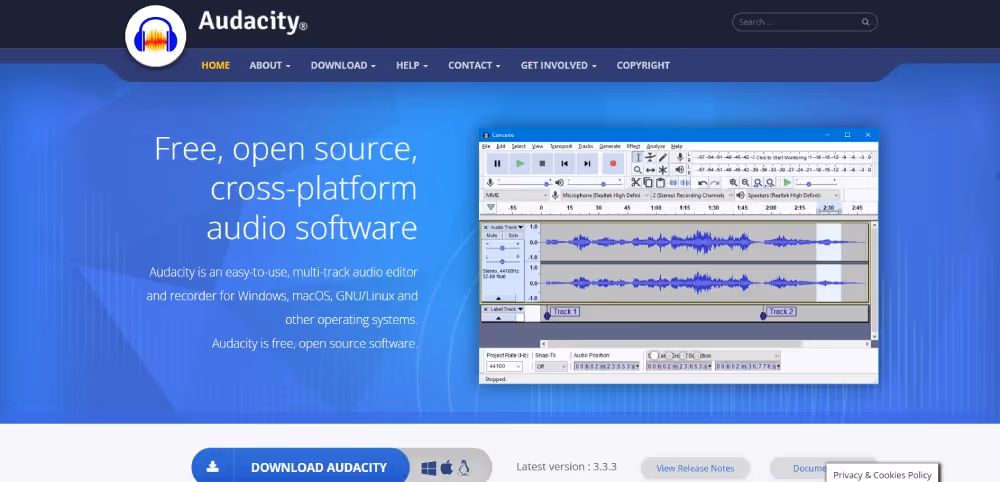Image resolution: width=1000 pixels, height=482 pixels.
Task: Open the Privacy & Cookies Policy
Action: [882, 474]
